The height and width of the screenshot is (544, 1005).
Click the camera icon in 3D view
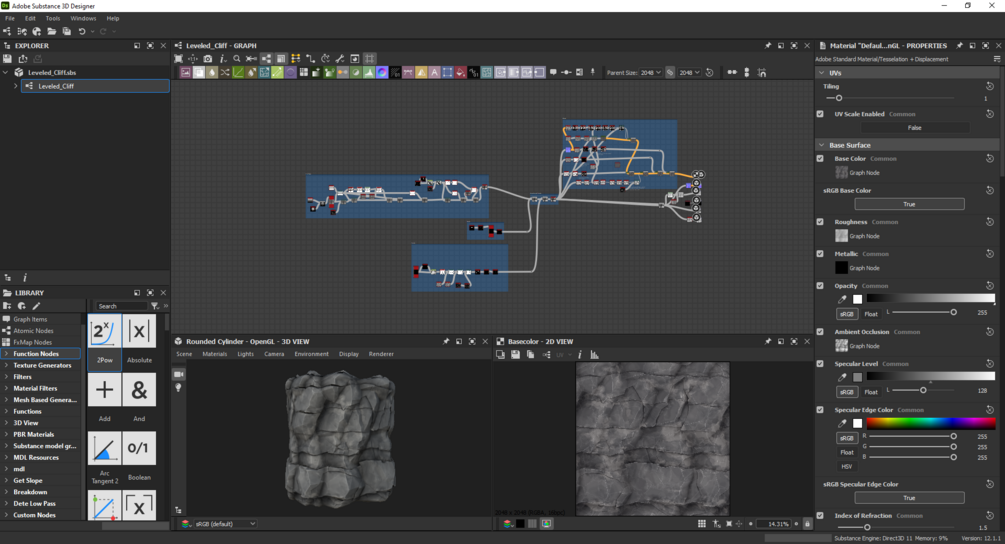tap(179, 374)
